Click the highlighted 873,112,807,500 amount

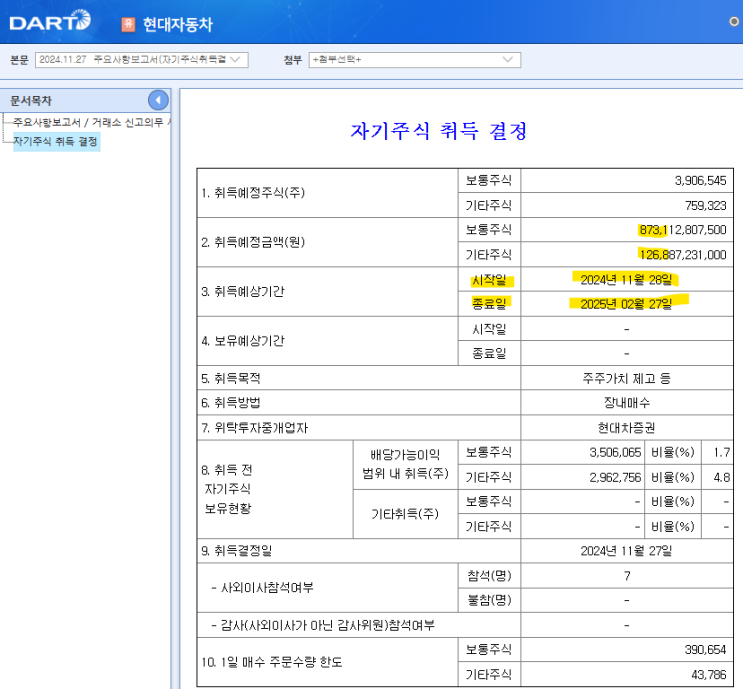click(x=682, y=230)
